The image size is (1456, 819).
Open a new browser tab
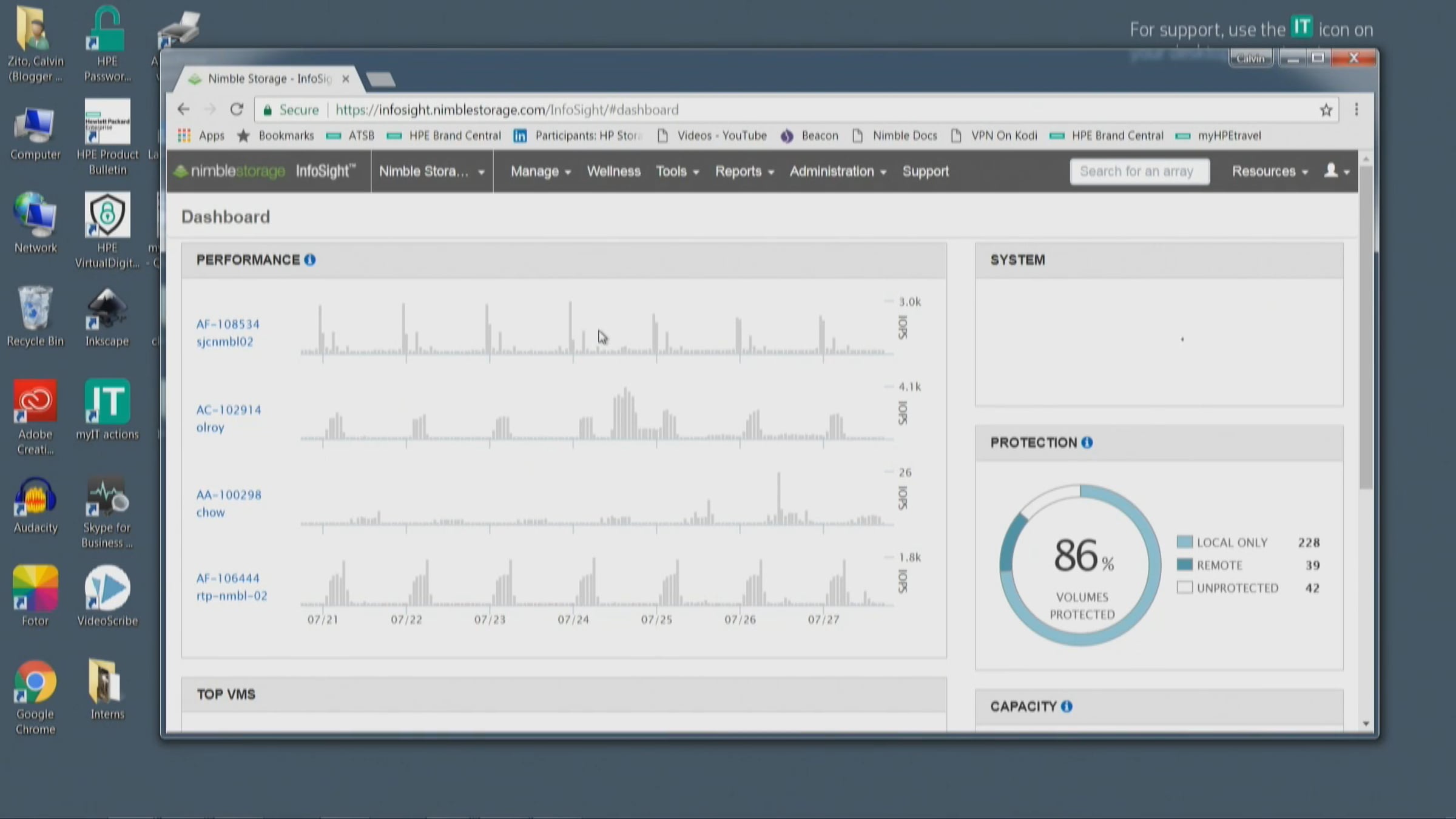click(x=381, y=79)
